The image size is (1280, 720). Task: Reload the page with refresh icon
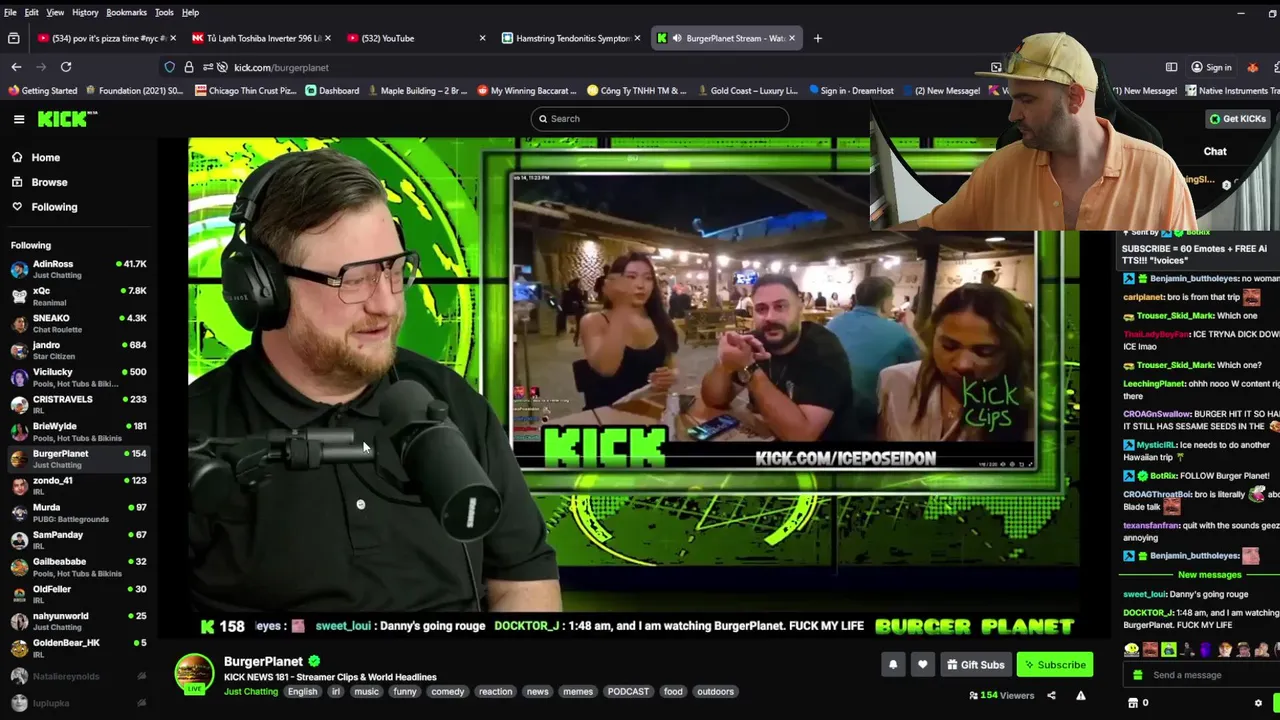66,67
